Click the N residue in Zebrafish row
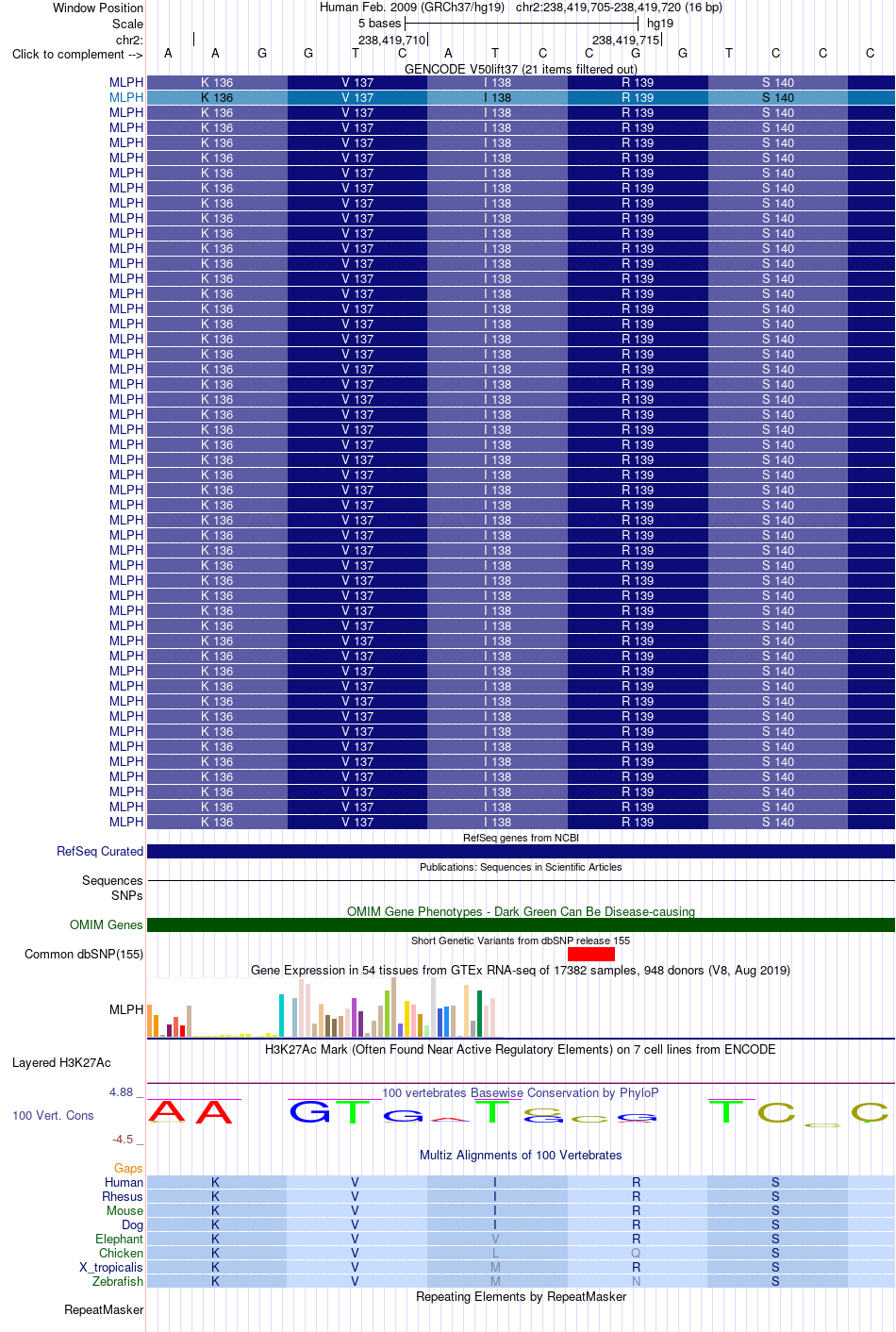This screenshot has width=896, height=1332. pyautogui.click(x=636, y=1281)
